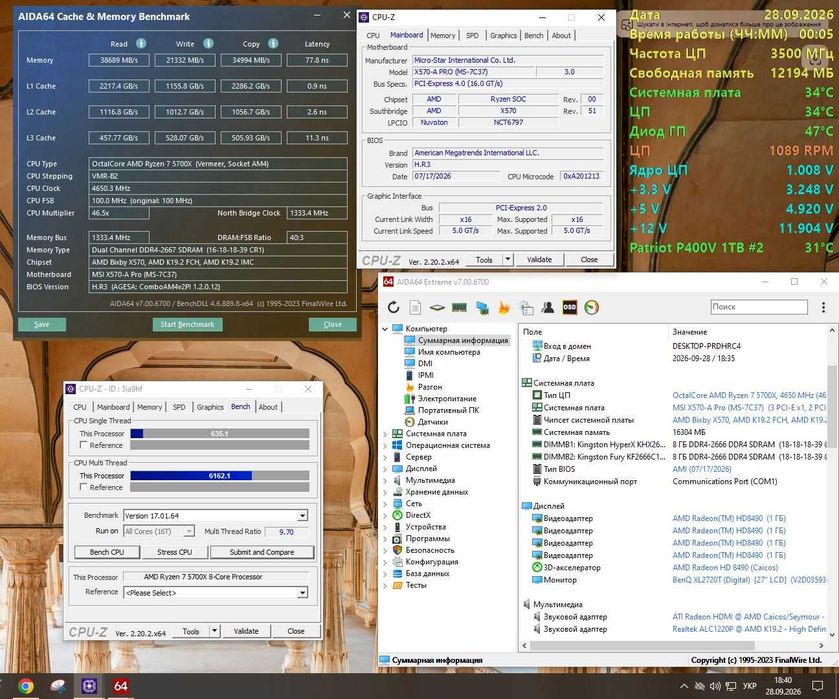Open the Tools dropdown arrow in CPU-Z Mainboard window
Viewport: 839px width, 699px height.
point(508,260)
